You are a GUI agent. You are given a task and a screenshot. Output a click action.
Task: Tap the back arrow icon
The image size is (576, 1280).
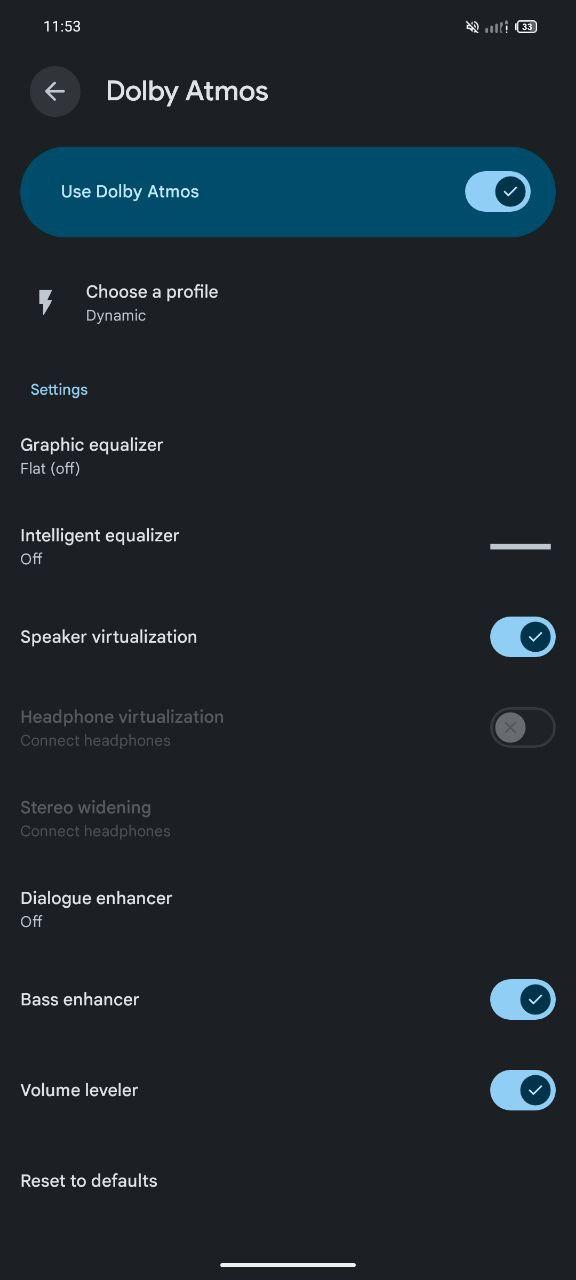pyautogui.click(x=55, y=91)
